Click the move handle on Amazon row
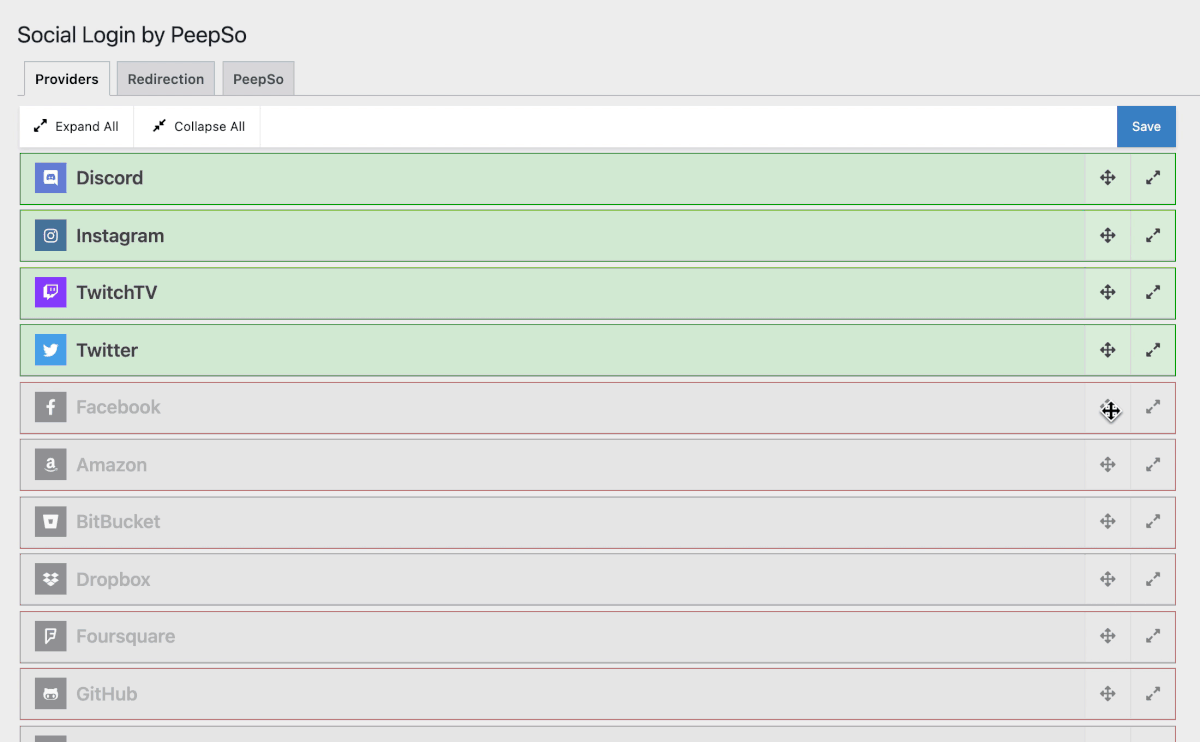 (1108, 465)
